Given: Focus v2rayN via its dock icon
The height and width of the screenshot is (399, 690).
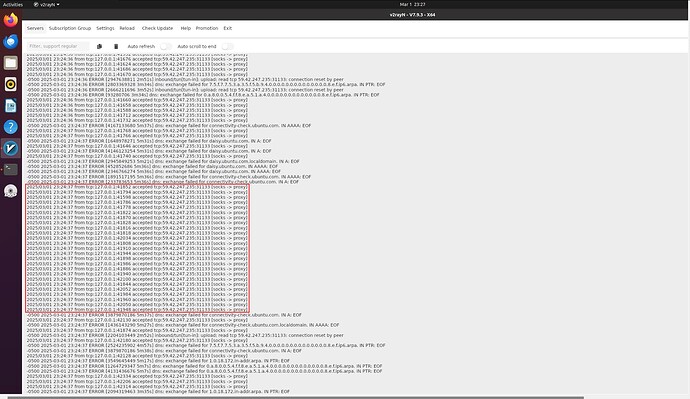Looking at the screenshot, I should point(11,148).
